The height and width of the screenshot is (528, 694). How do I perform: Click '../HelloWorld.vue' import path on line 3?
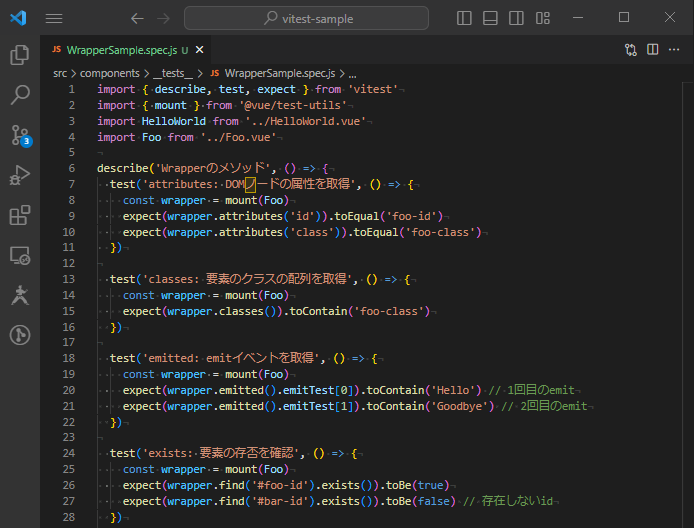tap(305, 121)
